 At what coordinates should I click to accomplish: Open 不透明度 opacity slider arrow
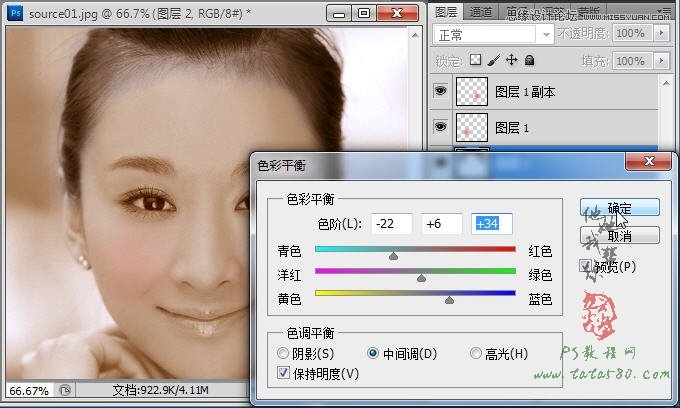tap(661, 33)
